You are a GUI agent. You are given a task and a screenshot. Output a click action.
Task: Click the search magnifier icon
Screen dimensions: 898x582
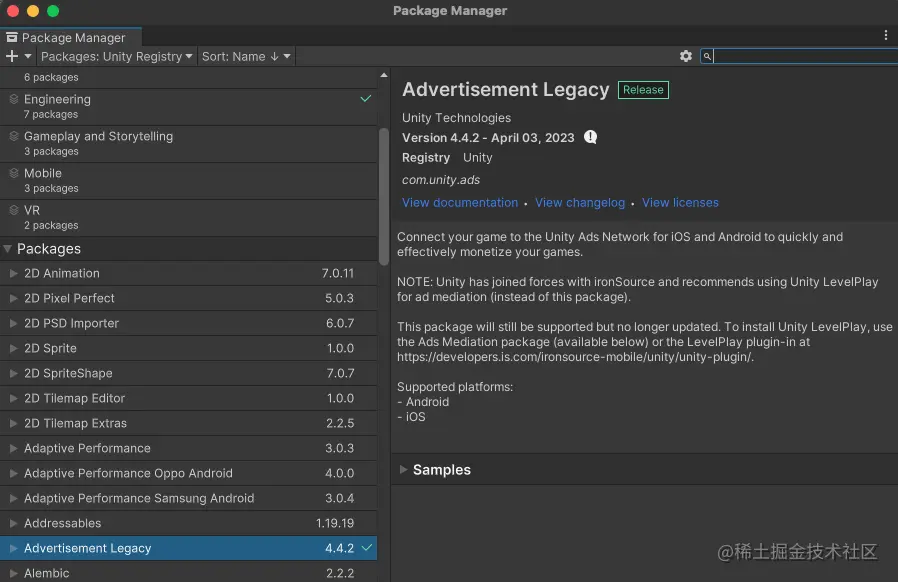tap(707, 56)
